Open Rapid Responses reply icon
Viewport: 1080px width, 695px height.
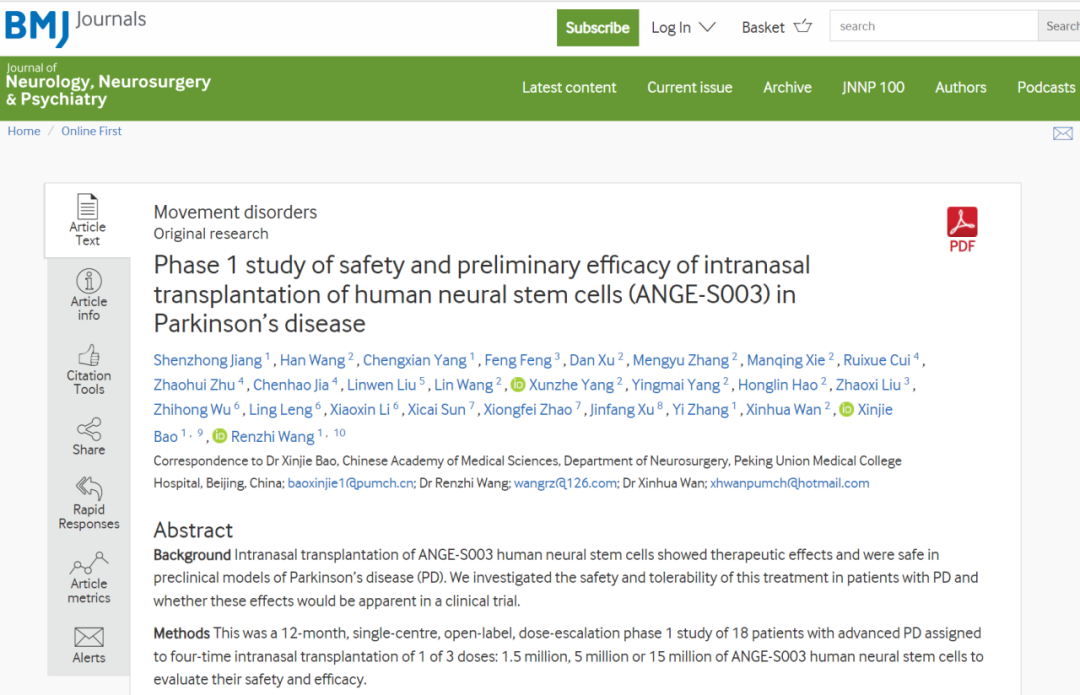click(x=88, y=488)
